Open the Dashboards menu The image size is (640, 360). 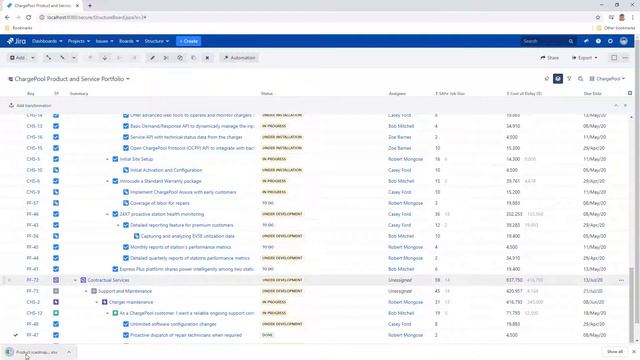pyautogui.click(x=47, y=41)
